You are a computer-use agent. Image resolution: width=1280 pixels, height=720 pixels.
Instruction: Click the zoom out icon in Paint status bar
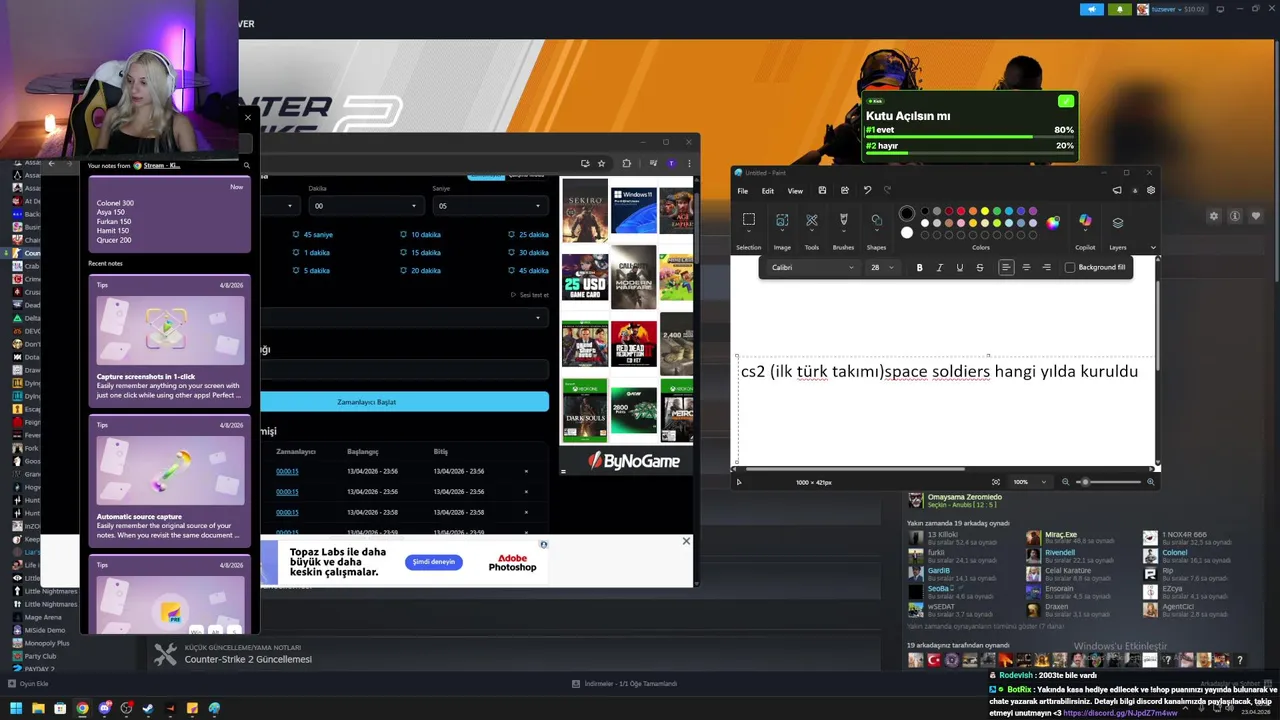click(x=1065, y=482)
